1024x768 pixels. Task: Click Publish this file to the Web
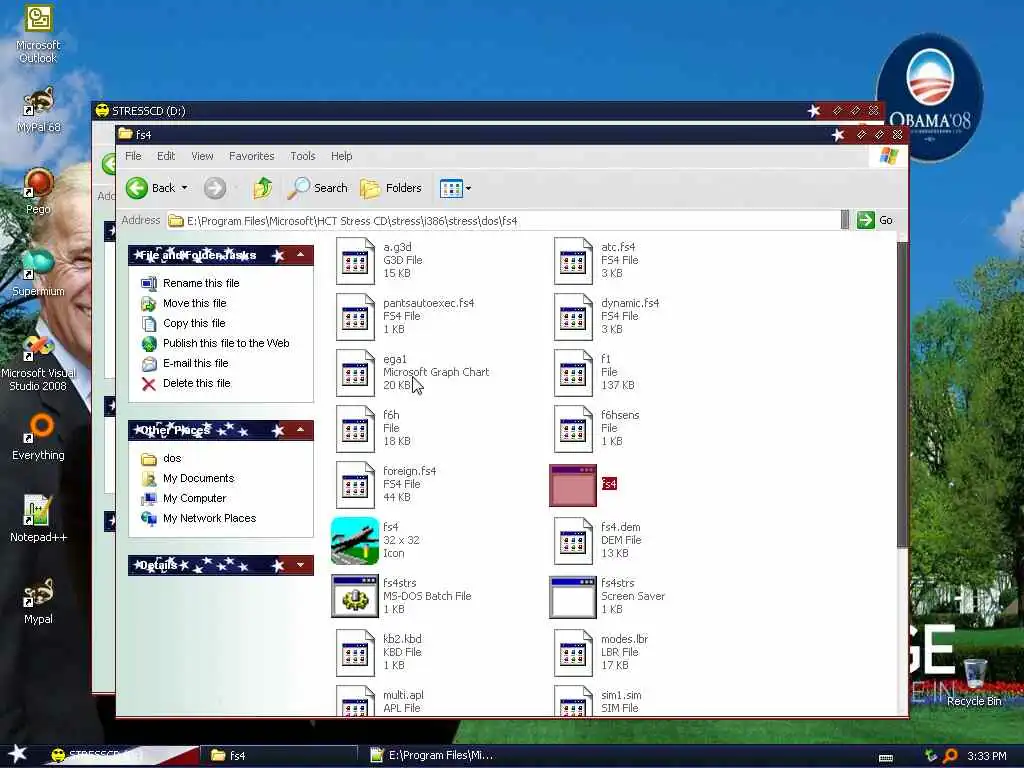[x=226, y=343]
